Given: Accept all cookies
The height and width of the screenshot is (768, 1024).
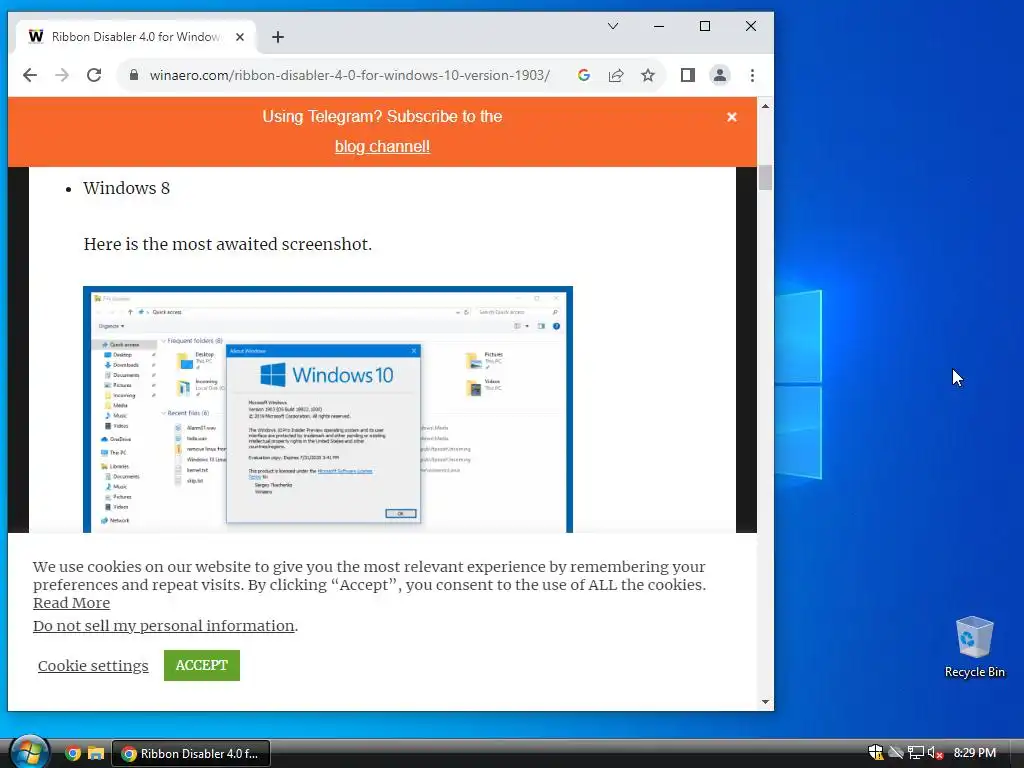Looking at the screenshot, I should (202, 665).
